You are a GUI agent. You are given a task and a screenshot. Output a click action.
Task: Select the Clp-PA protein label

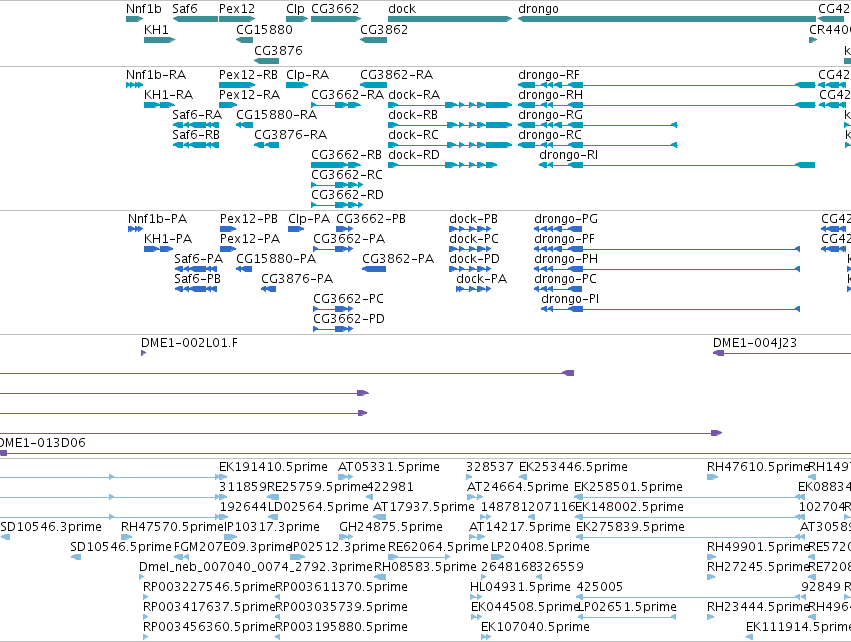(309, 219)
